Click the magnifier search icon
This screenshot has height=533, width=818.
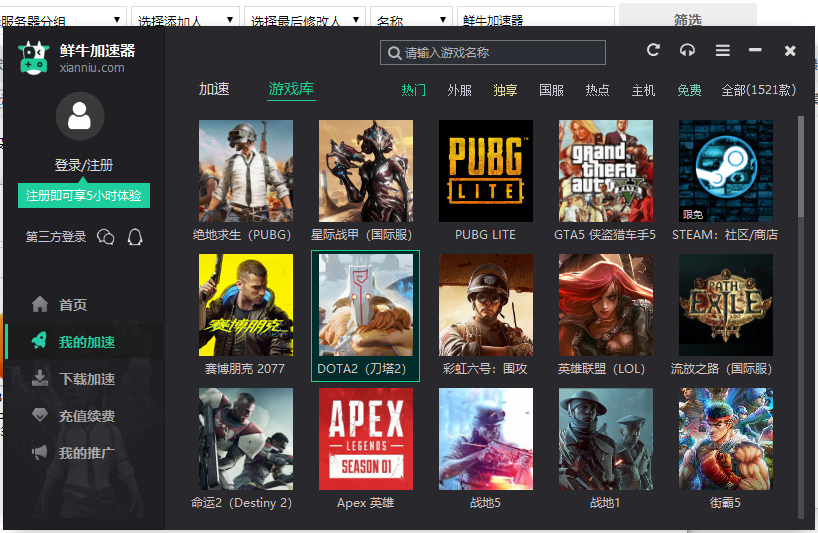tap(394, 53)
